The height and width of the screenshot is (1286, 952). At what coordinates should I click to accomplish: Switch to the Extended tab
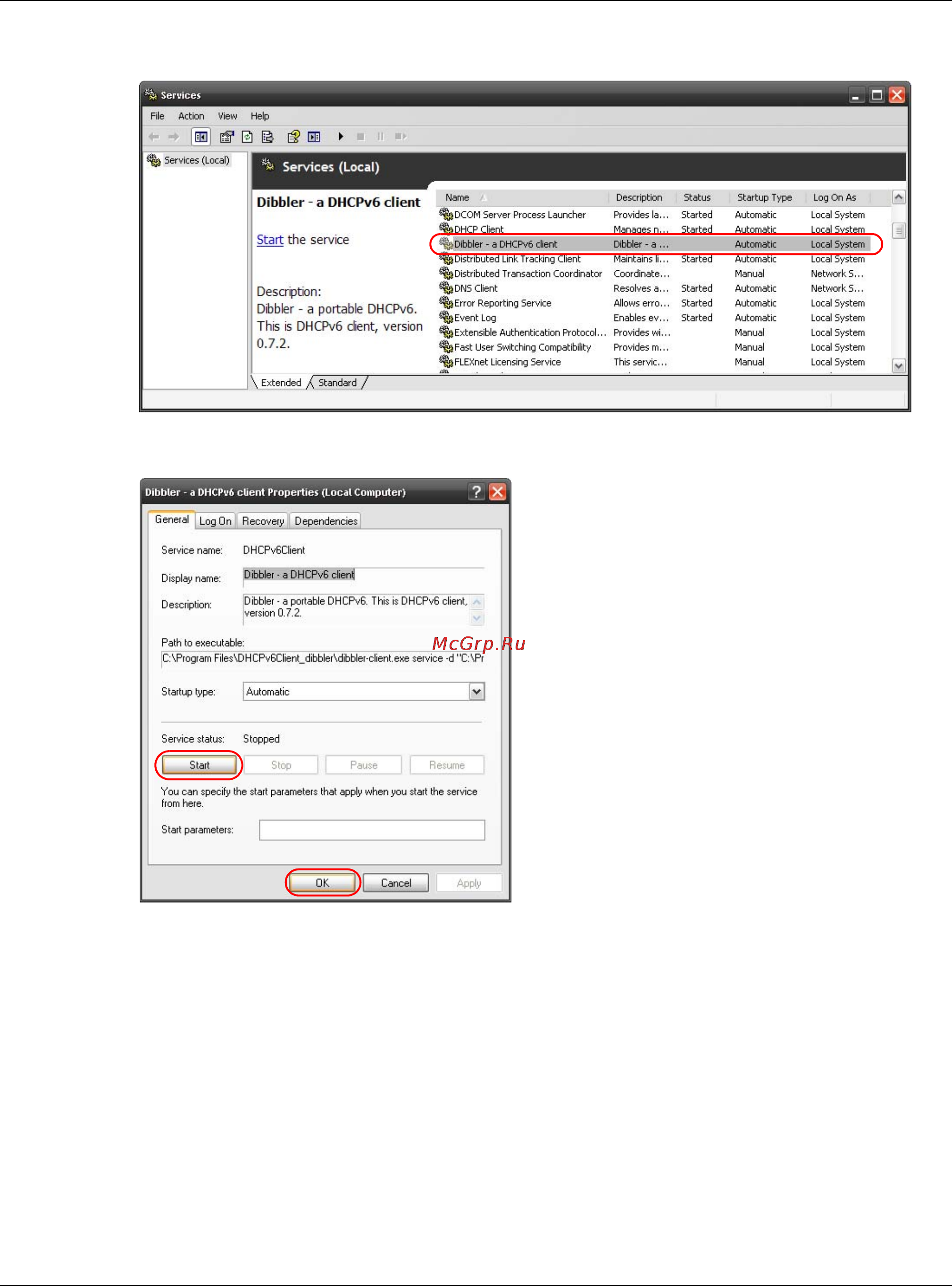pyautogui.click(x=281, y=383)
